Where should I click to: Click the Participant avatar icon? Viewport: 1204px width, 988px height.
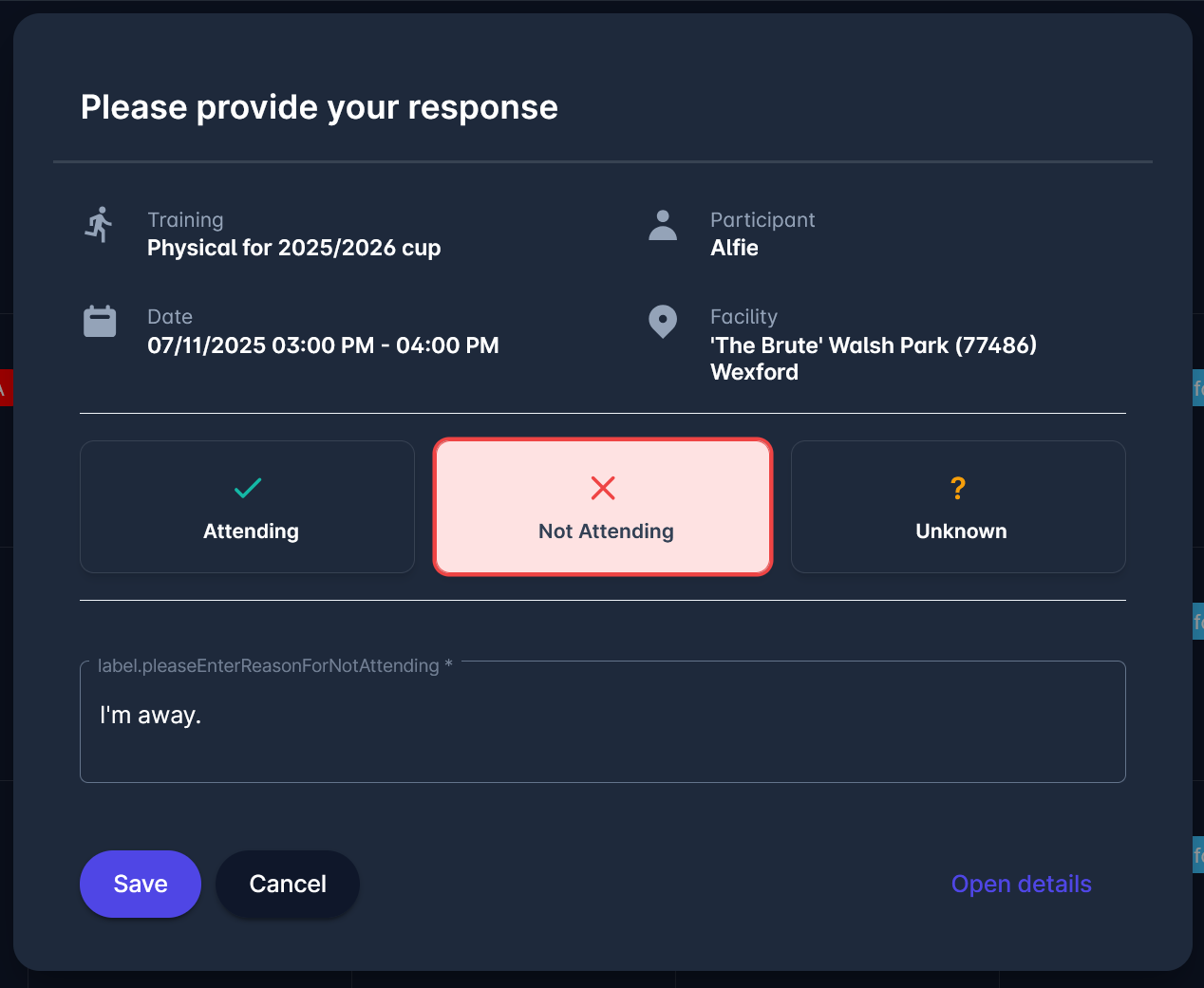(x=662, y=226)
